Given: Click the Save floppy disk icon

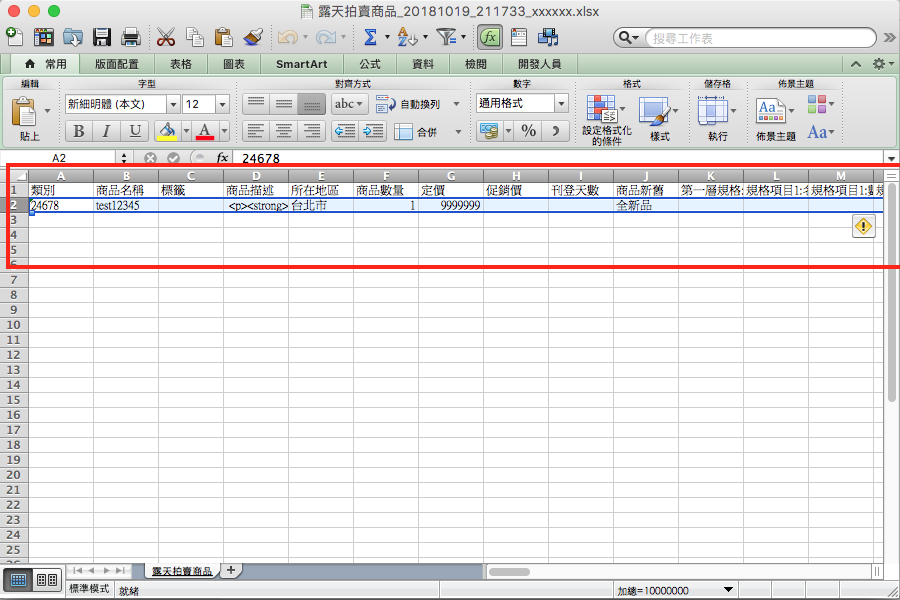Looking at the screenshot, I should (102, 37).
